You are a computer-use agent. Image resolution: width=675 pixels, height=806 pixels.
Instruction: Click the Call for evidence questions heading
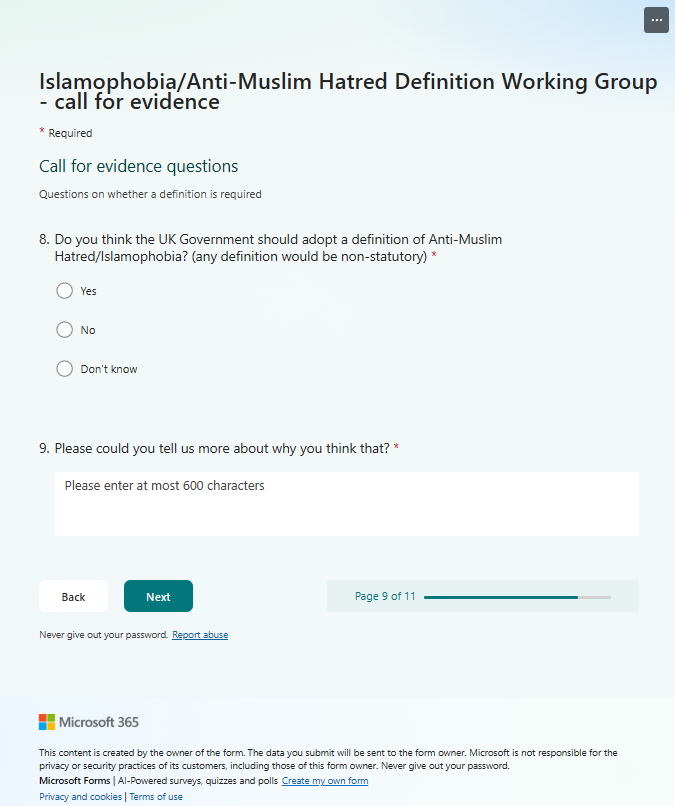click(139, 167)
